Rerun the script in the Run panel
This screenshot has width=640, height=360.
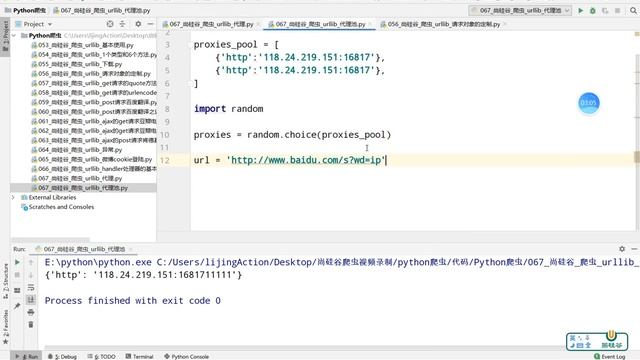pyautogui.click(x=17, y=262)
